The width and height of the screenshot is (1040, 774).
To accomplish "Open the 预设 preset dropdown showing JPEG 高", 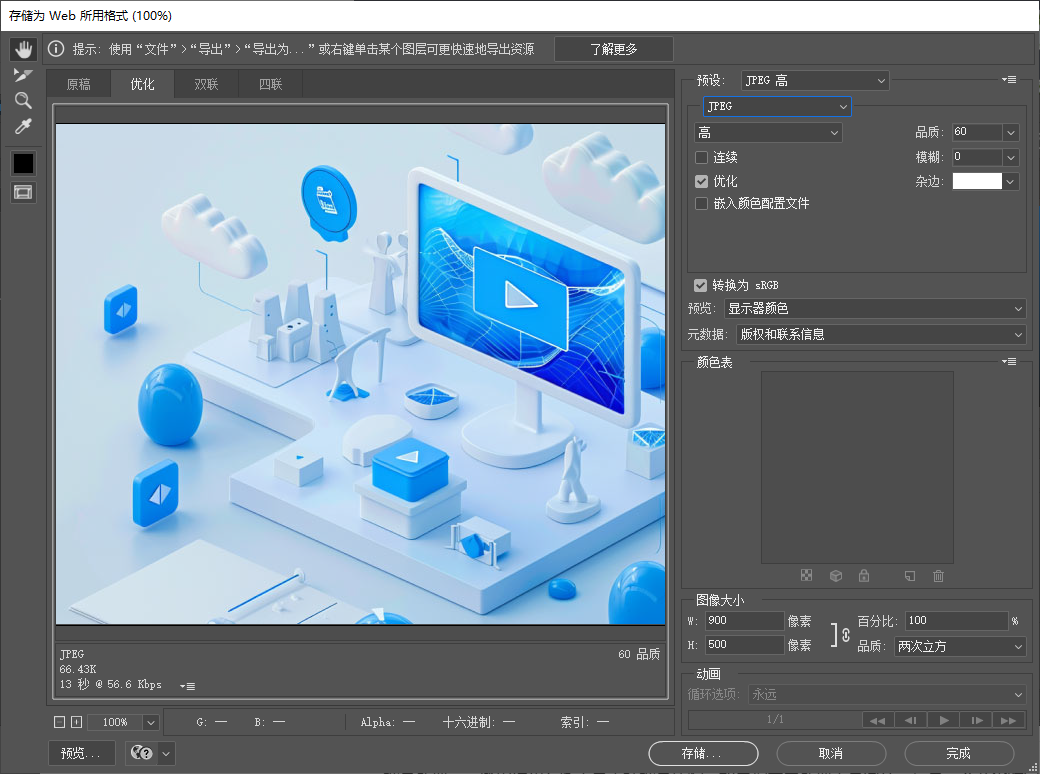I will (x=814, y=80).
